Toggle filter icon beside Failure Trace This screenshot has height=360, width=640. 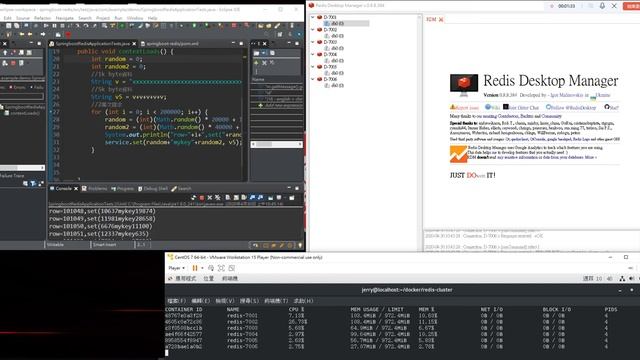pyautogui.click(x=33, y=184)
